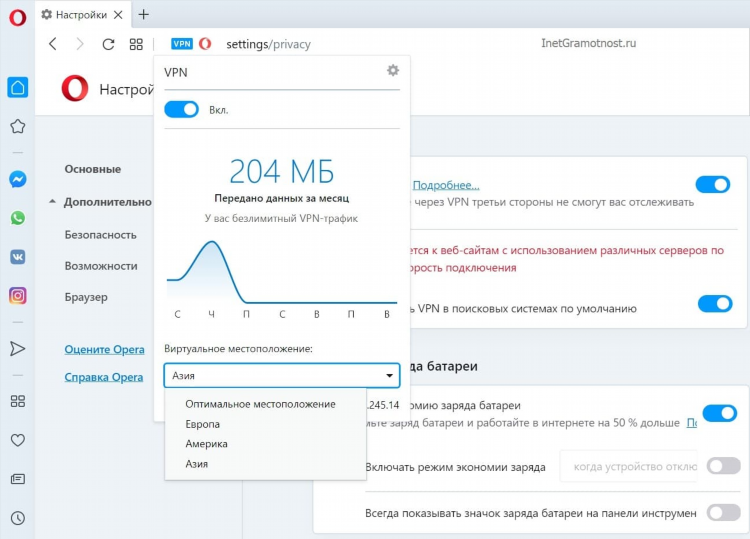This screenshot has height=539, width=750.
Task: Open VPN settings gear icon
Action: tap(393, 71)
